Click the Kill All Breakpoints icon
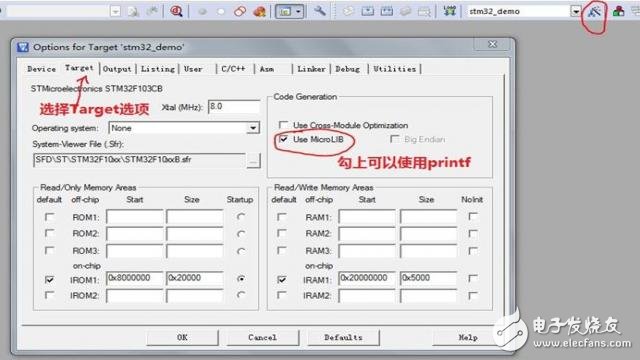Viewport: 640px width, 360px height. pyautogui.click(x=259, y=11)
